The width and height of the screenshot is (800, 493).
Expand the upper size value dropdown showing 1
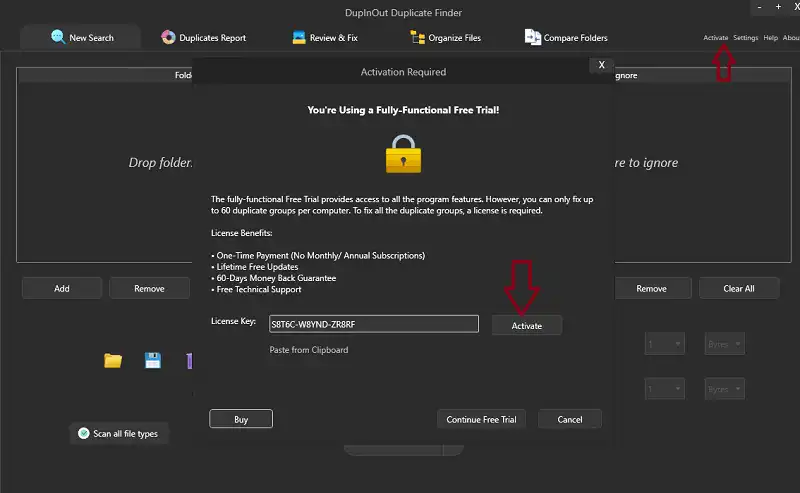664,344
